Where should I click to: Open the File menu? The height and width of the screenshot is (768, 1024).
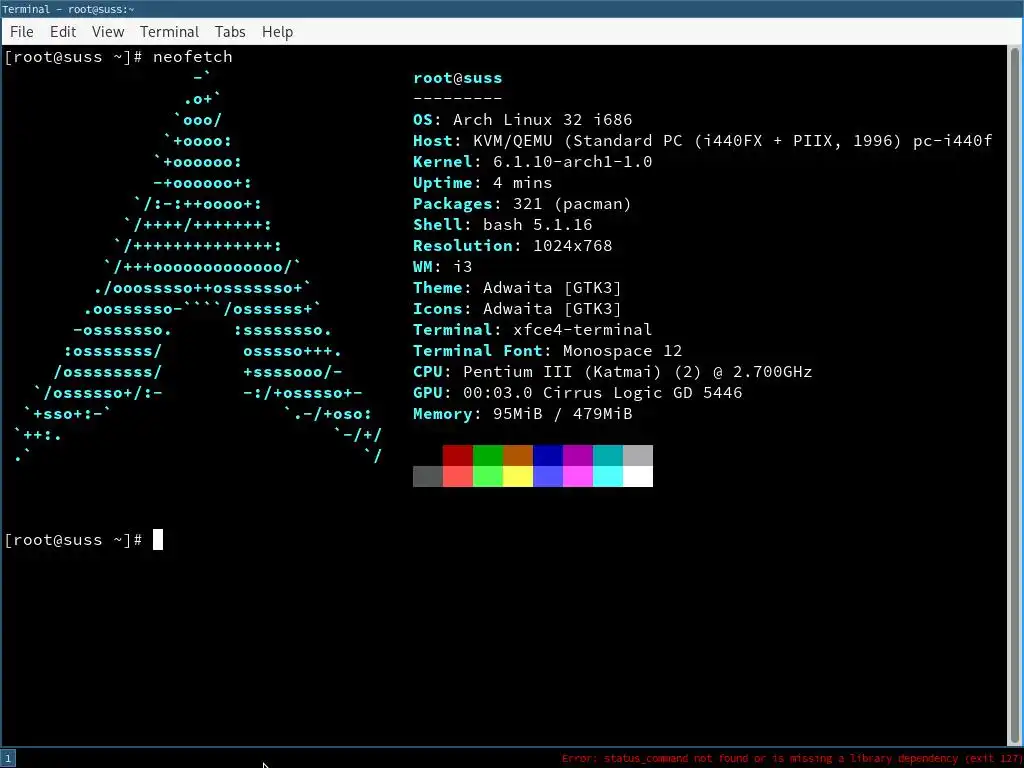click(x=22, y=32)
